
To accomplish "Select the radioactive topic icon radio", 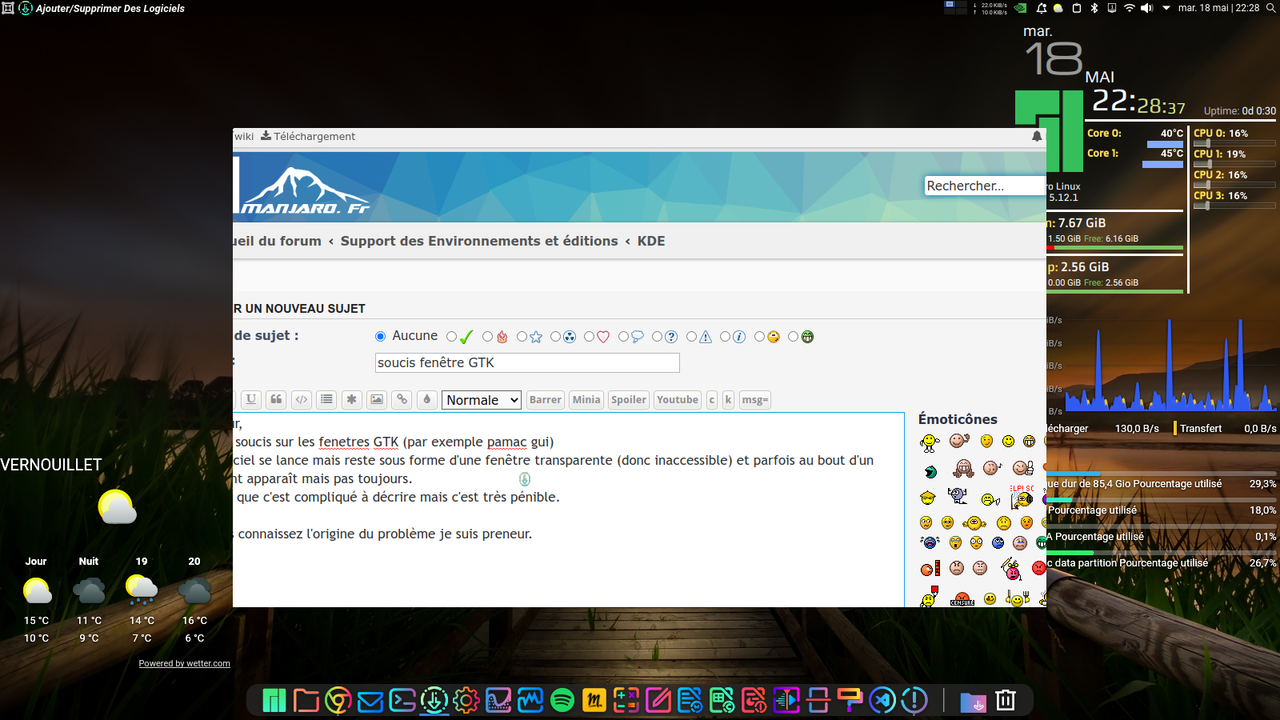I will 556,337.
